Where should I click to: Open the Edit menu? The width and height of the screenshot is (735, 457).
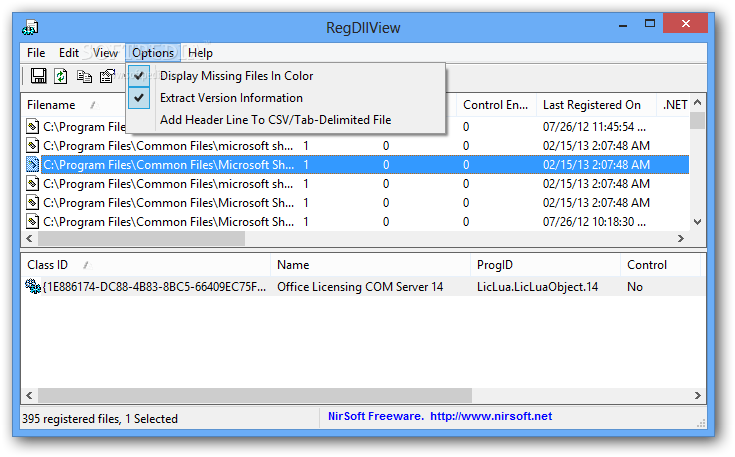point(68,53)
